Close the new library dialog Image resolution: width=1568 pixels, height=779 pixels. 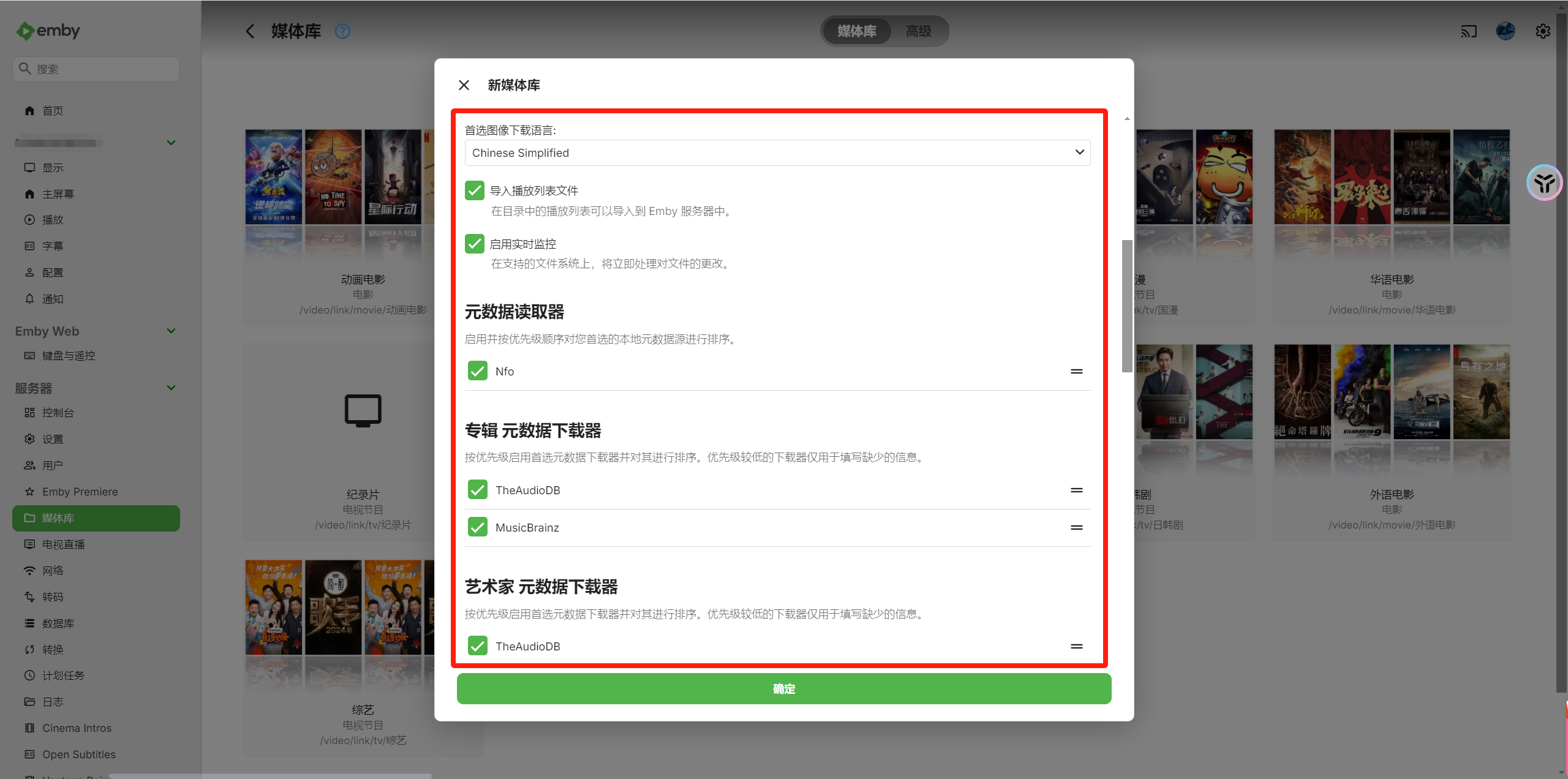(464, 85)
